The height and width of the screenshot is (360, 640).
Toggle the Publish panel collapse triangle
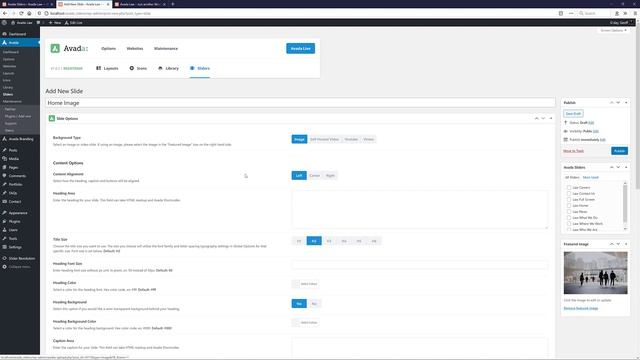(626, 103)
